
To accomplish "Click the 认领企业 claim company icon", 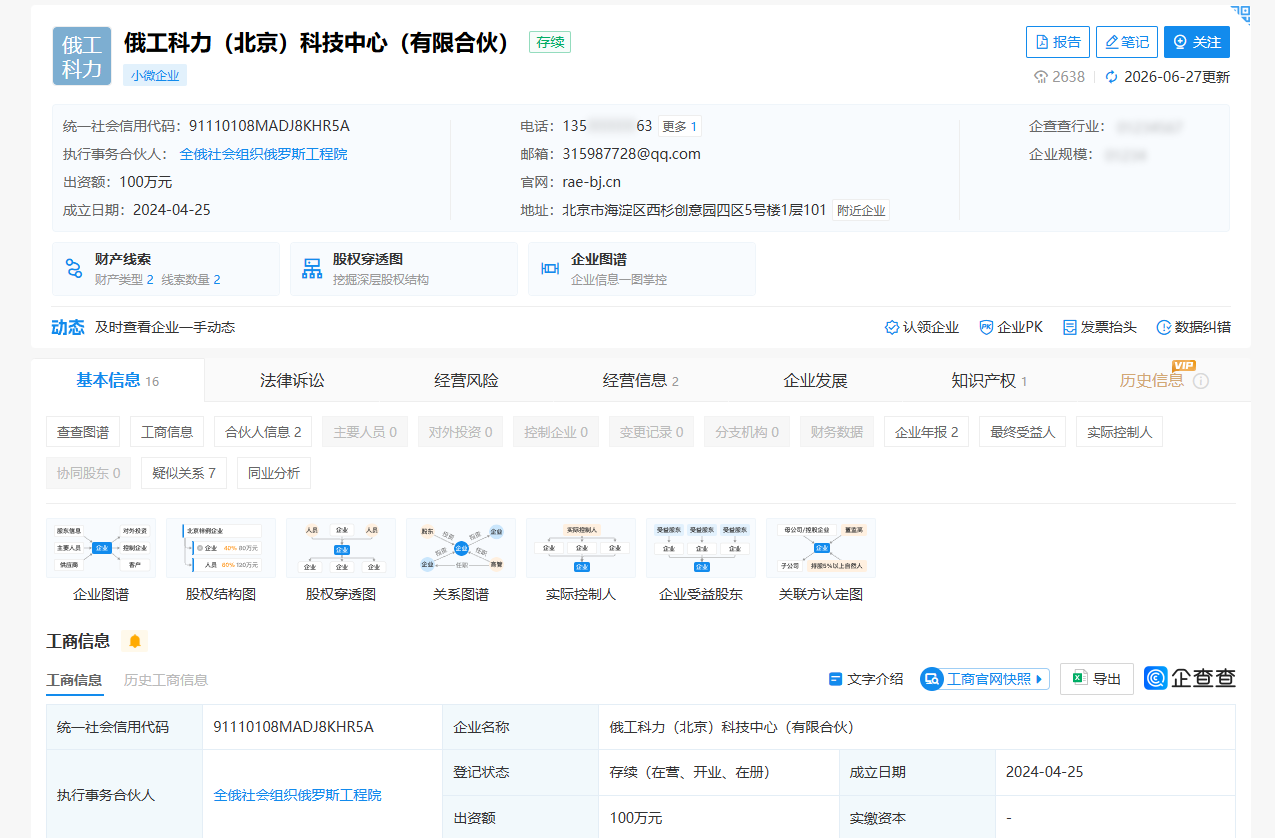I will (892, 327).
